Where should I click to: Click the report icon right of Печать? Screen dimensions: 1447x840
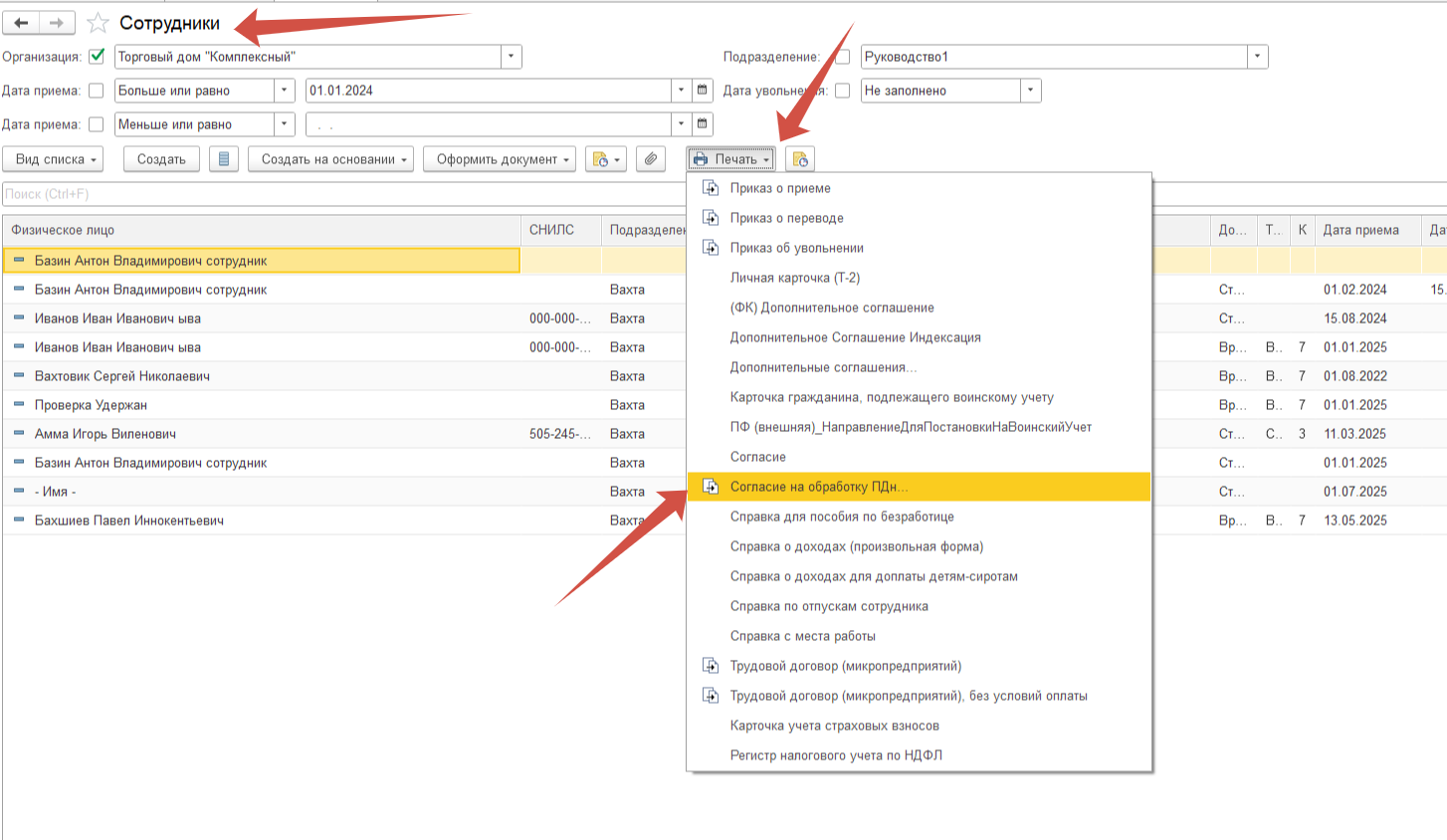pos(800,159)
